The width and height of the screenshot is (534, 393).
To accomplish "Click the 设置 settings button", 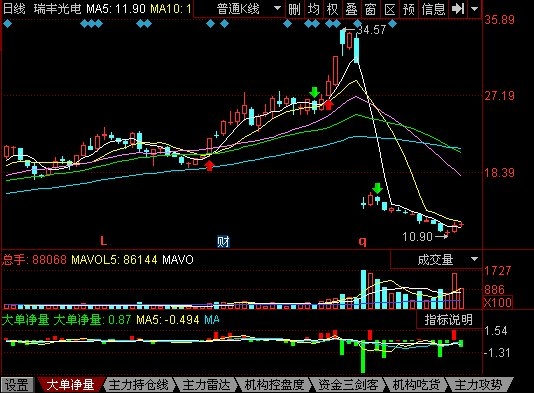I will (x=17, y=385).
